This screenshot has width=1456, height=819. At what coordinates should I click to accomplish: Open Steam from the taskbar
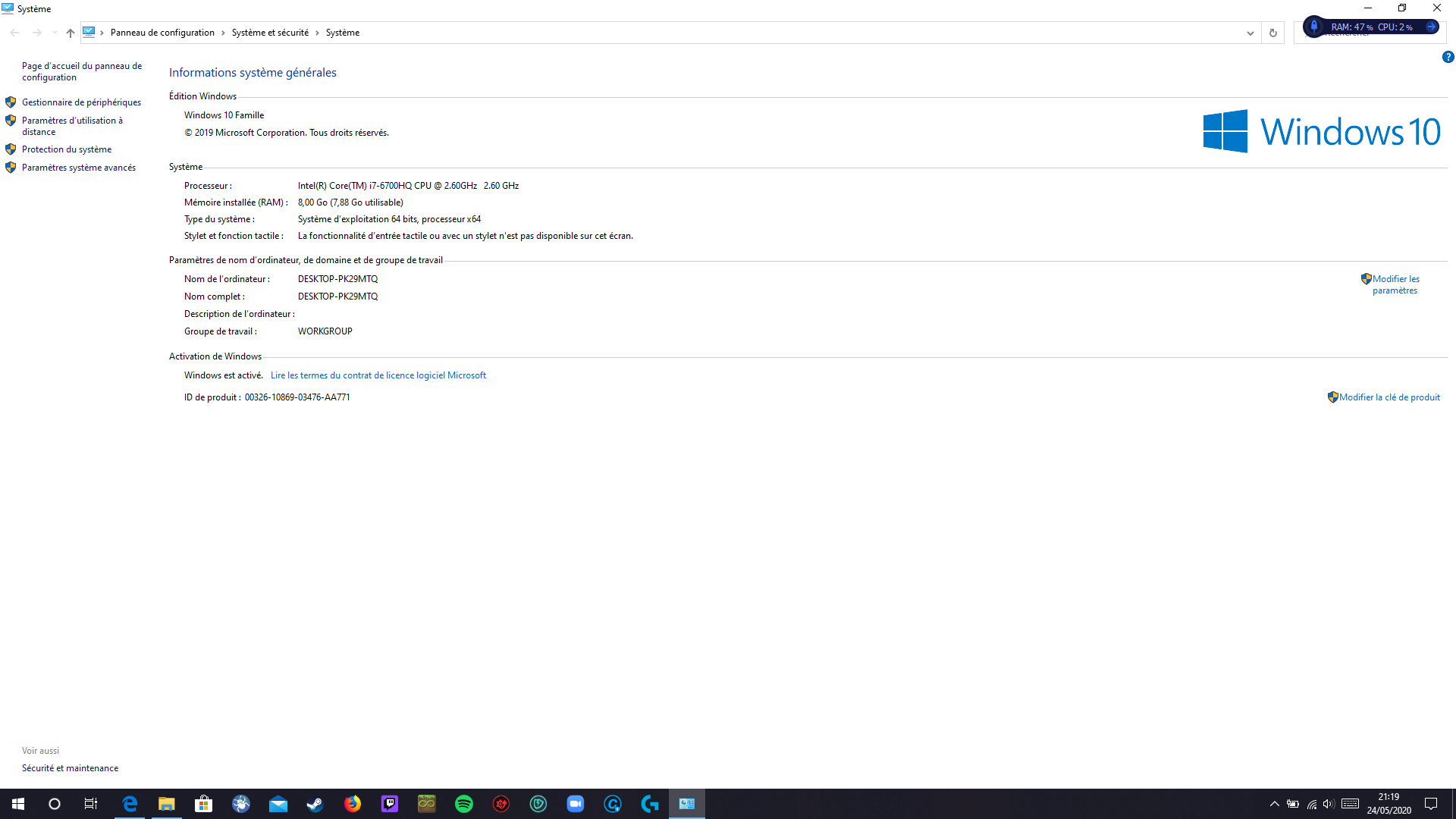[x=315, y=804]
